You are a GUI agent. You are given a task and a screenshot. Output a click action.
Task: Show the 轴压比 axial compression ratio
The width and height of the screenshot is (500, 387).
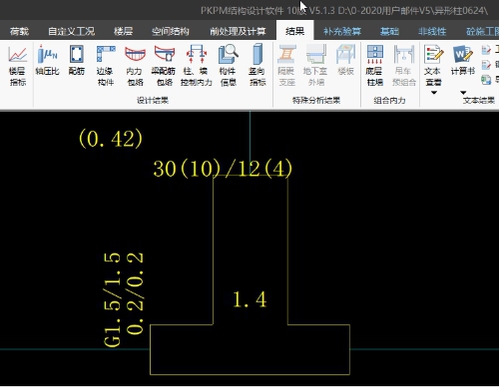pyautogui.click(x=47, y=60)
